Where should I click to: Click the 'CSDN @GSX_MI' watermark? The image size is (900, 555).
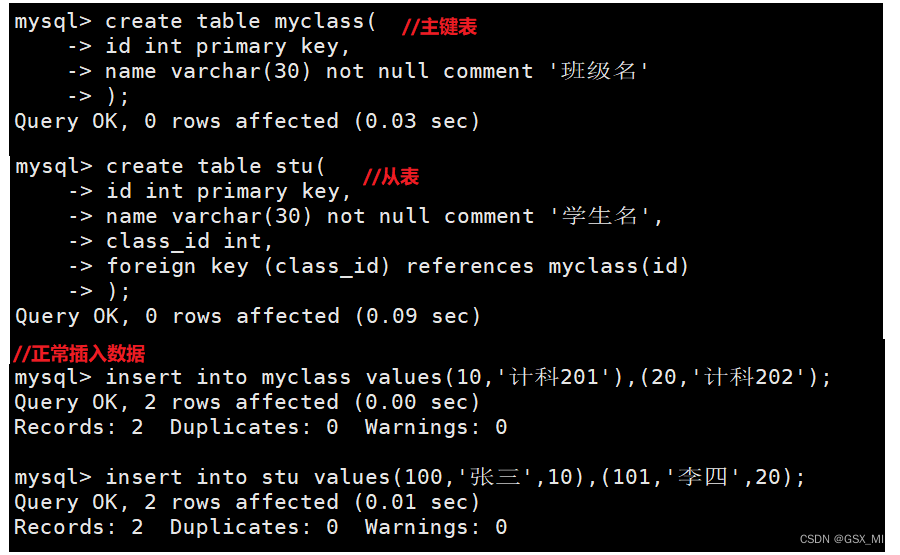tap(841, 539)
